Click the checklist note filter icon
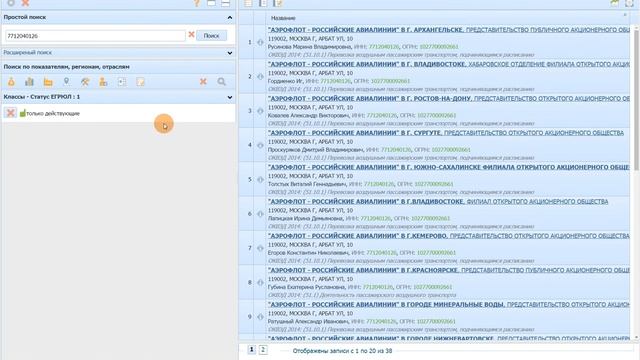 point(140,82)
